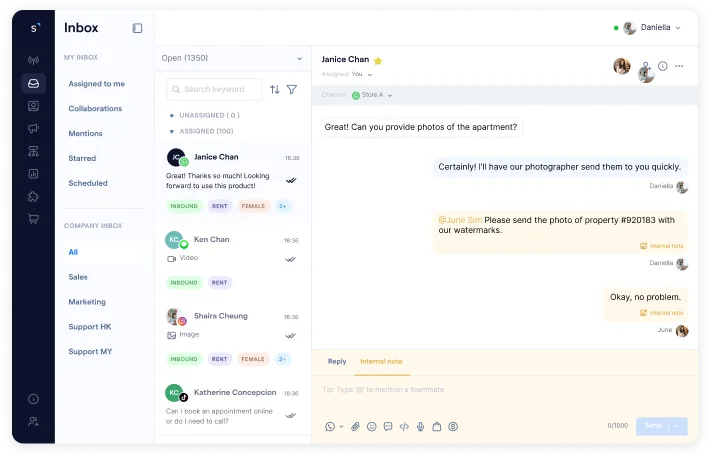The height and width of the screenshot is (457, 710).
Task: Click in the Search keyword field
Action: click(214, 90)
